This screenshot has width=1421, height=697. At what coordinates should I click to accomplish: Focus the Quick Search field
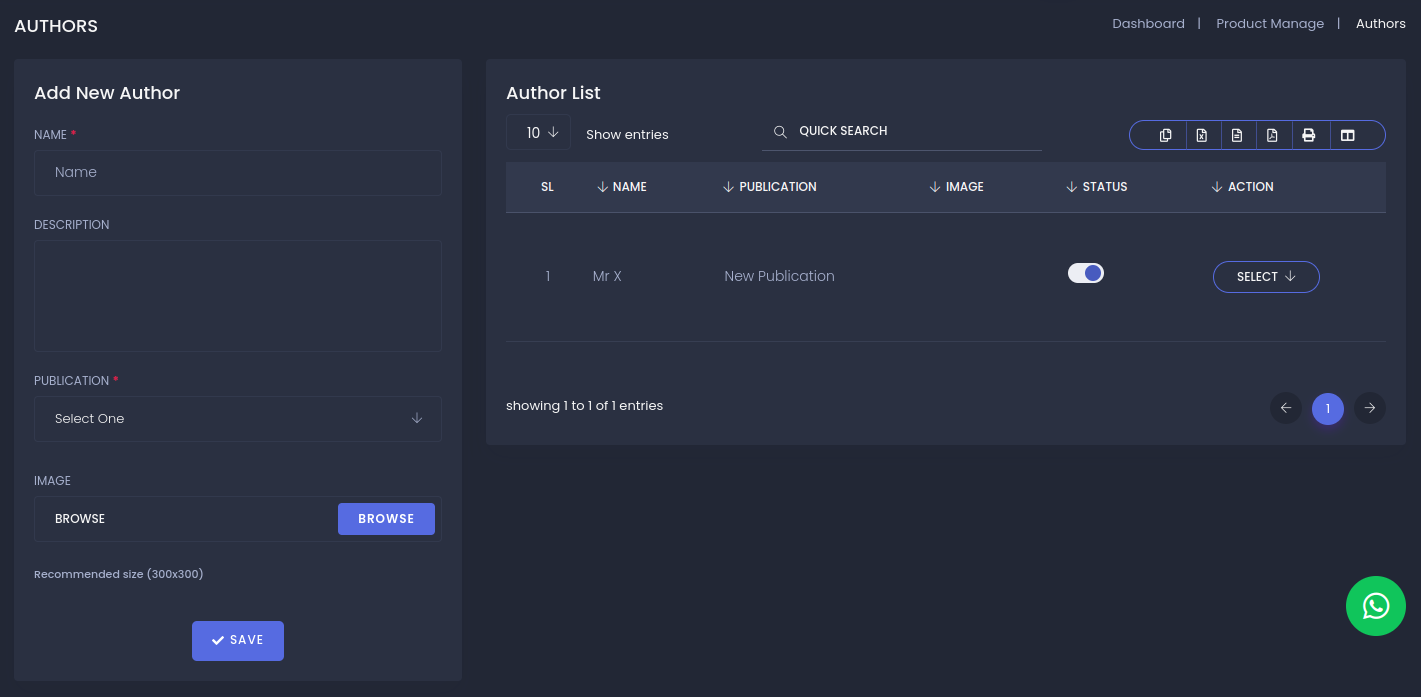pyautogui.click(x=902, y=131)
